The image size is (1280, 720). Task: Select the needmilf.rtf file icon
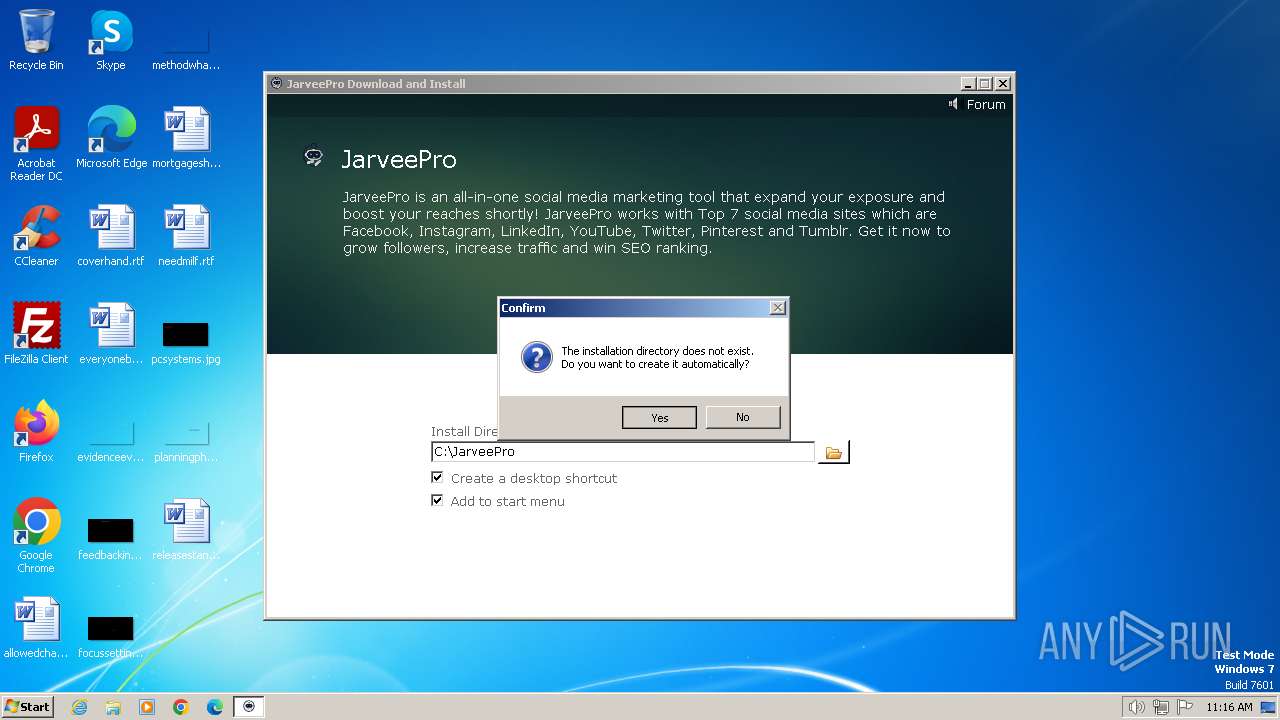click(x=186, y=235)
